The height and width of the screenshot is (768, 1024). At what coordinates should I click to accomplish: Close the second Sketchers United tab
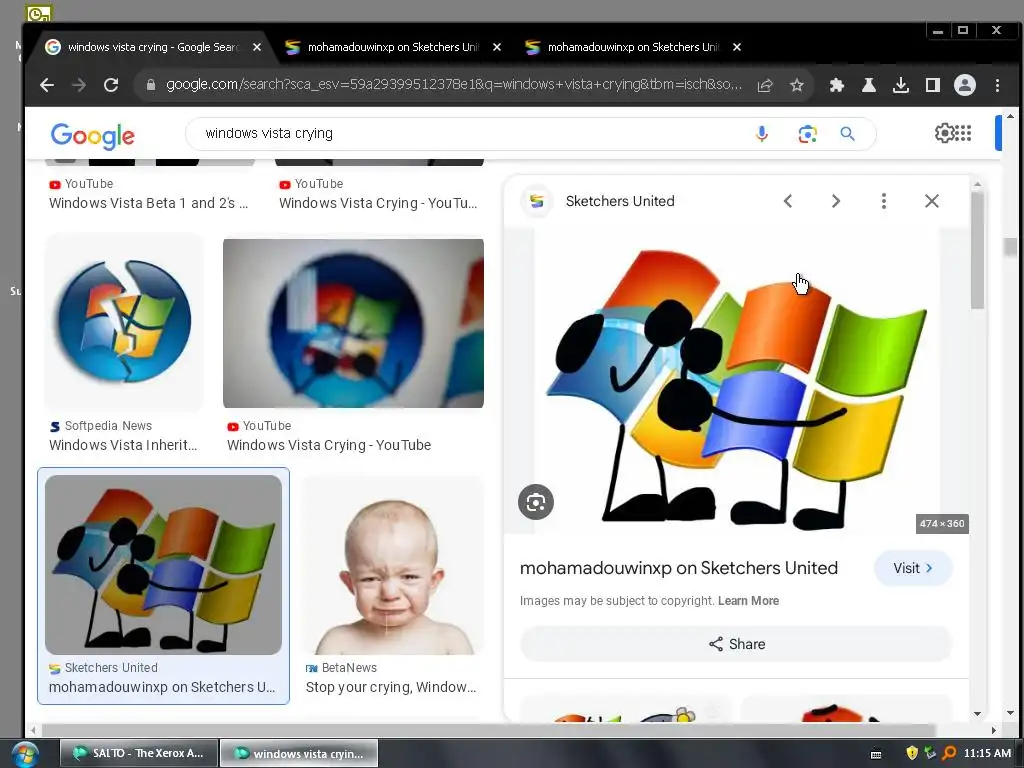497,47
